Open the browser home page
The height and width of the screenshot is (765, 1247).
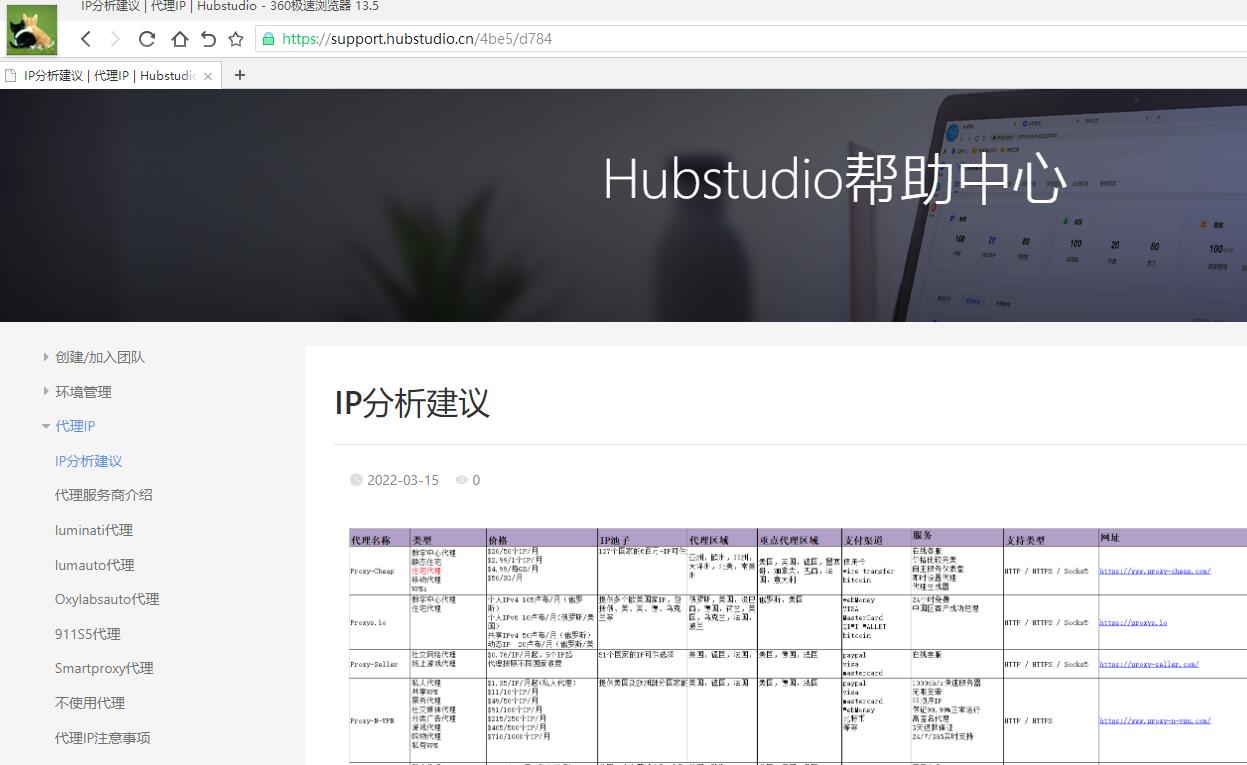coord(179,39)
